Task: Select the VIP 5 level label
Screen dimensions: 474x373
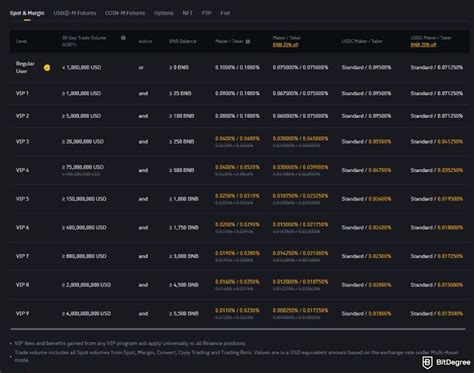Action: click(22, 199)
